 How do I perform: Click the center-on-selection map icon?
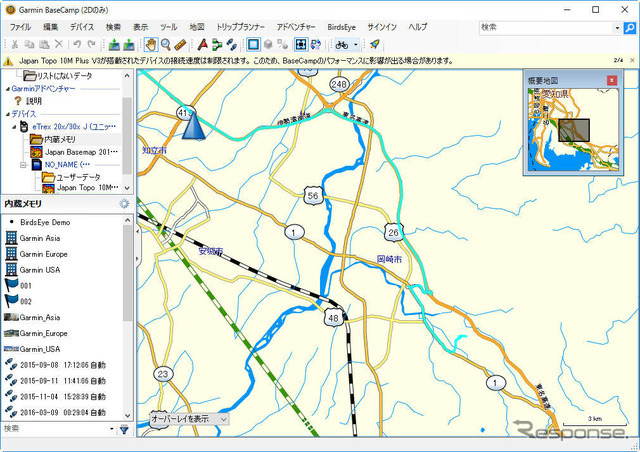point(301,44)
